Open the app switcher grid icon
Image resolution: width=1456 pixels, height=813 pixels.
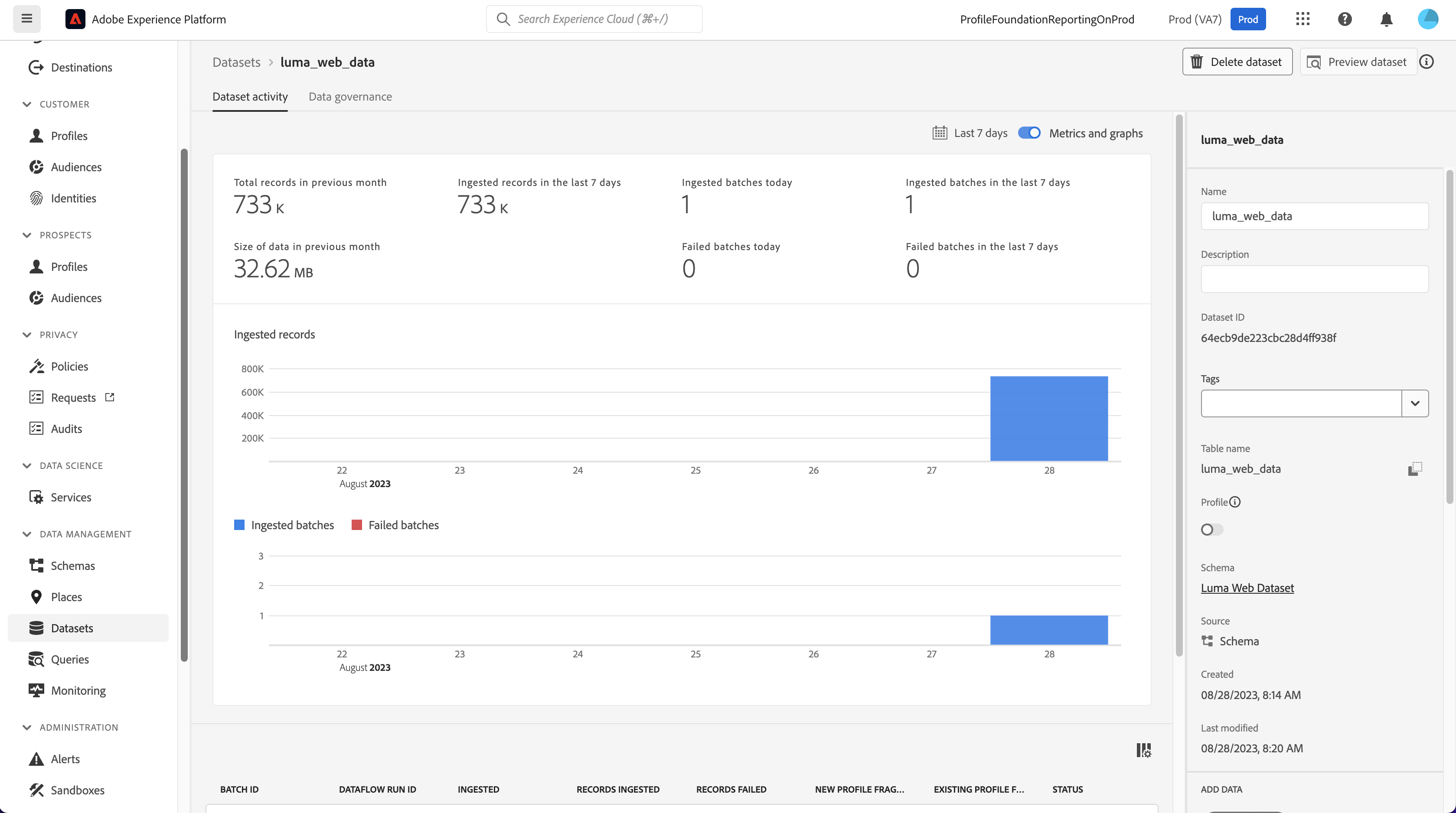(x=1302, y=19)
